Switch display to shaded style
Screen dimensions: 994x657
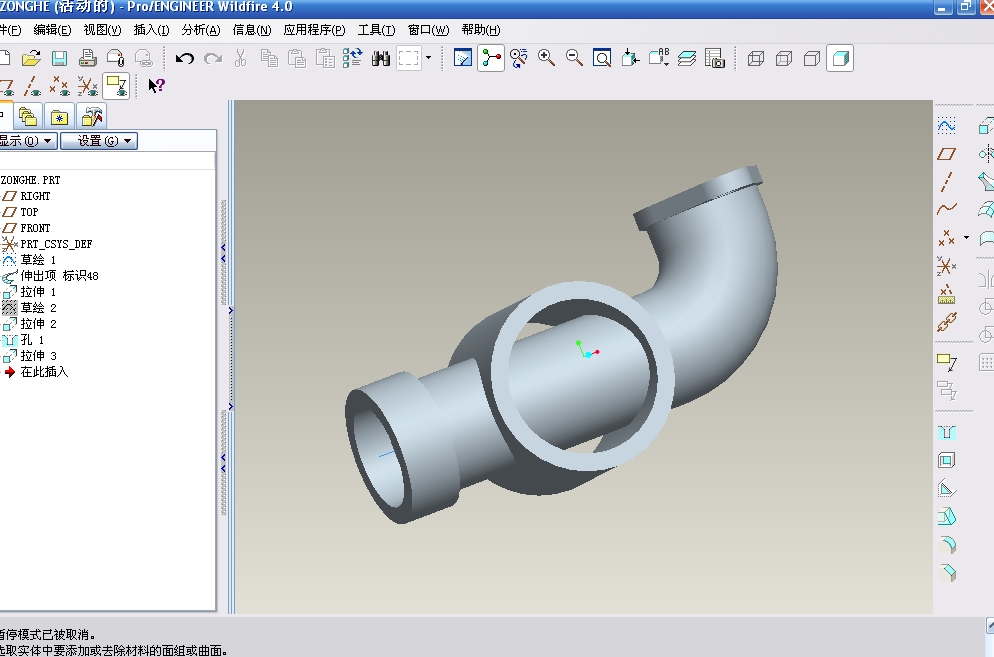click(840, 58)
